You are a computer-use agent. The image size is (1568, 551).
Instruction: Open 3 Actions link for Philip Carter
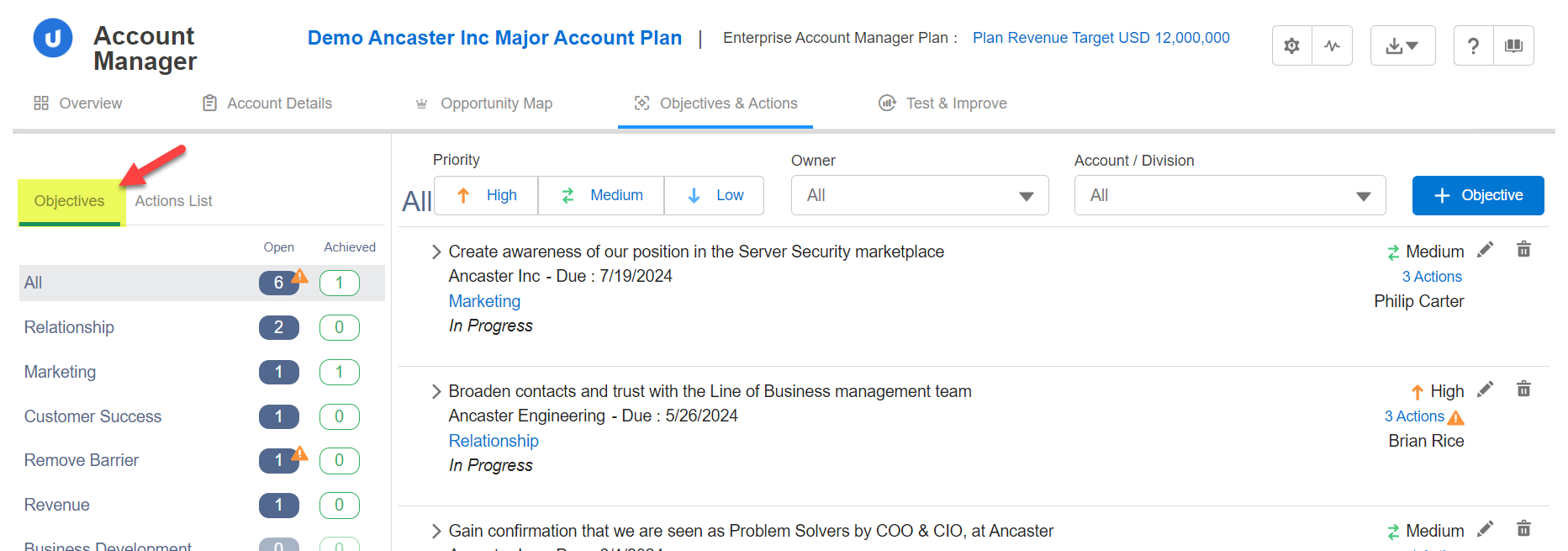pyautogui.click(x=1432, y=277)
